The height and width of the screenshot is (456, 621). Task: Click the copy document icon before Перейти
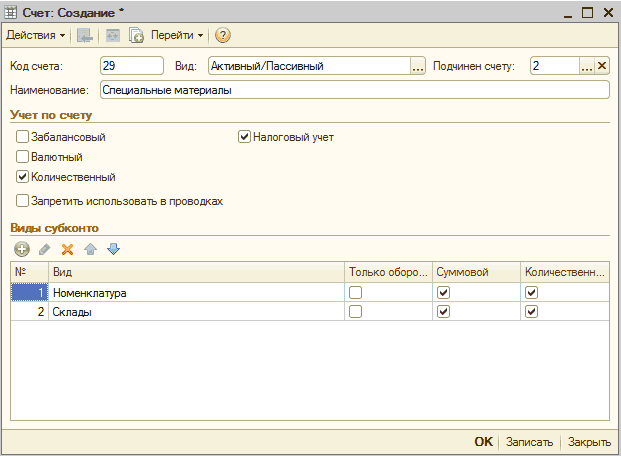pyautogui.click(x=136, y=35)
